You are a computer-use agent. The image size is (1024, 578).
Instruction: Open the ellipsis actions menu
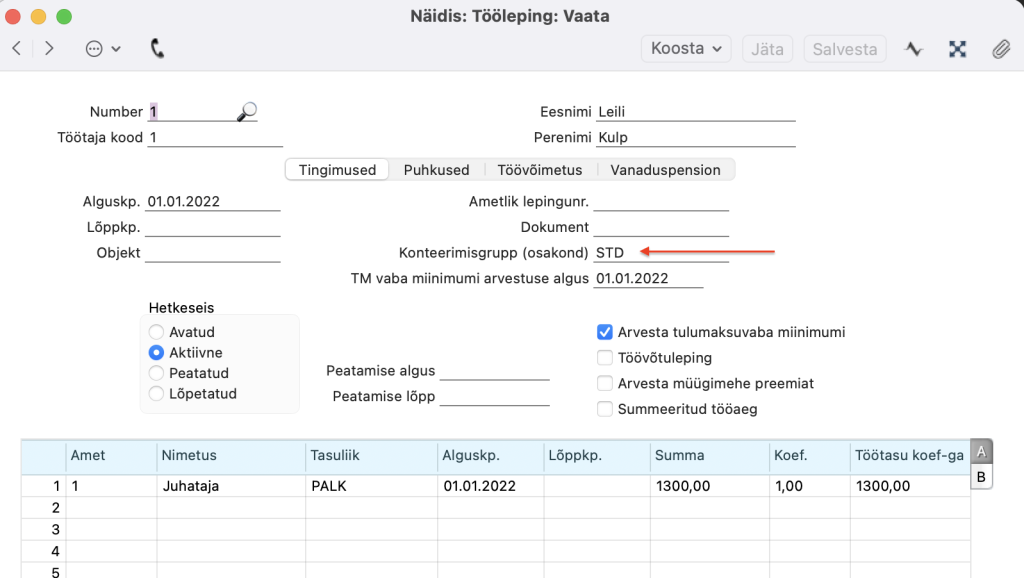(102, 48)
